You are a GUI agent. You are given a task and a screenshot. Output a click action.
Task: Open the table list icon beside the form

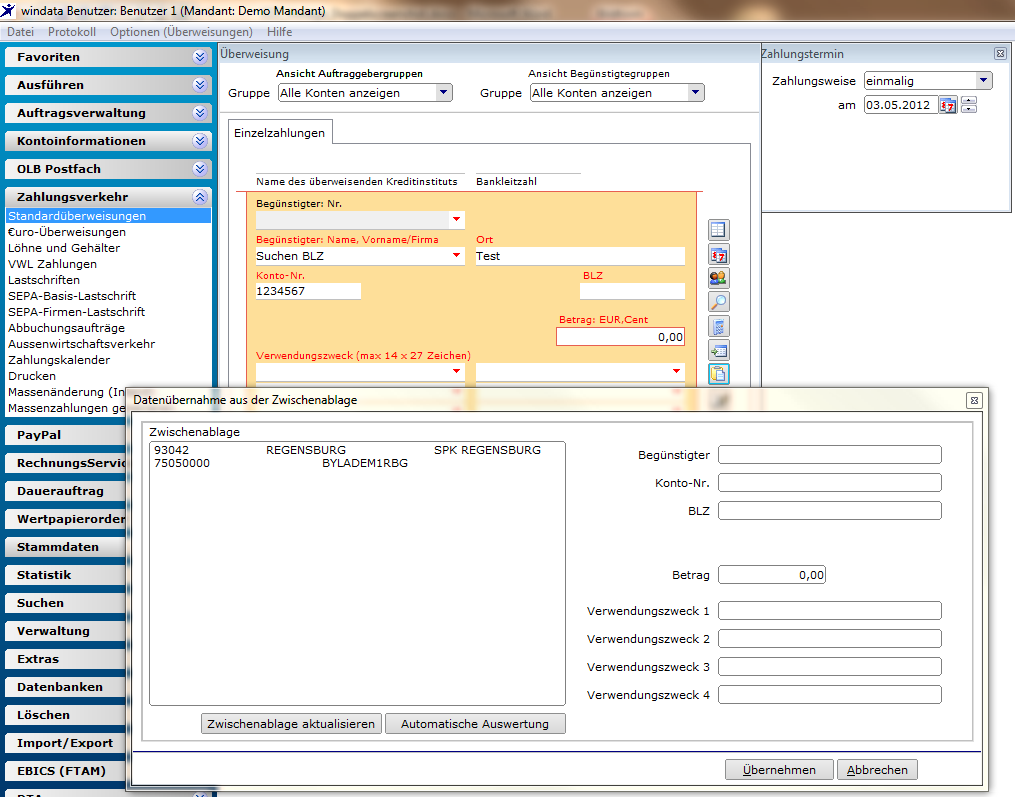click(719, 230)
